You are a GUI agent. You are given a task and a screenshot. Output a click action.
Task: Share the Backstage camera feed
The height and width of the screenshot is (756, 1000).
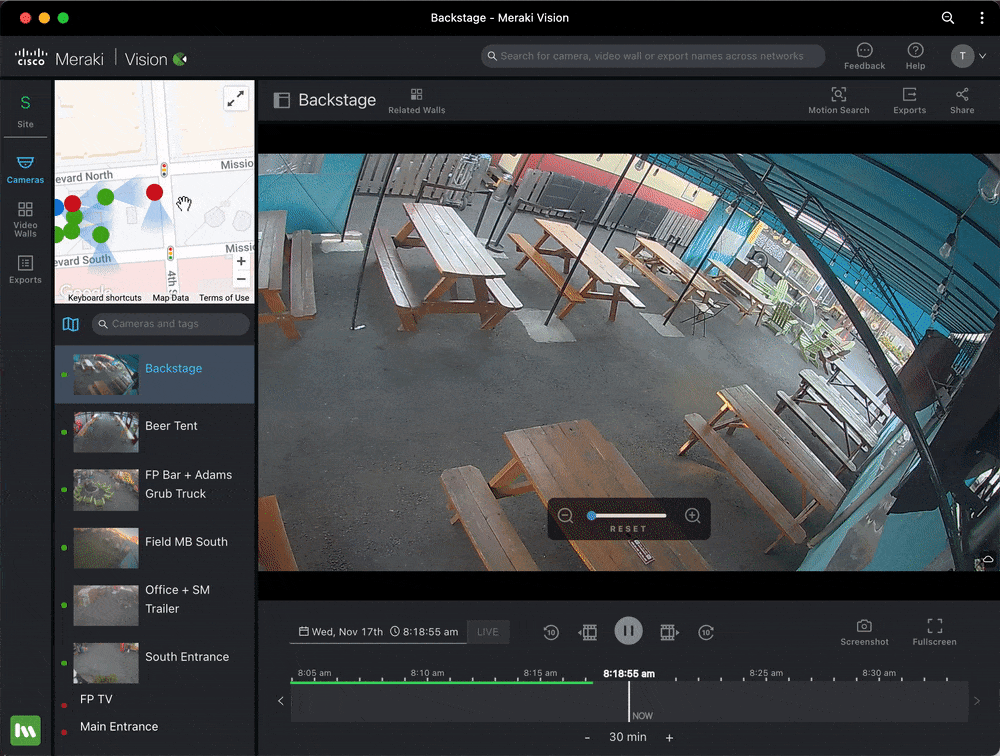961,99
